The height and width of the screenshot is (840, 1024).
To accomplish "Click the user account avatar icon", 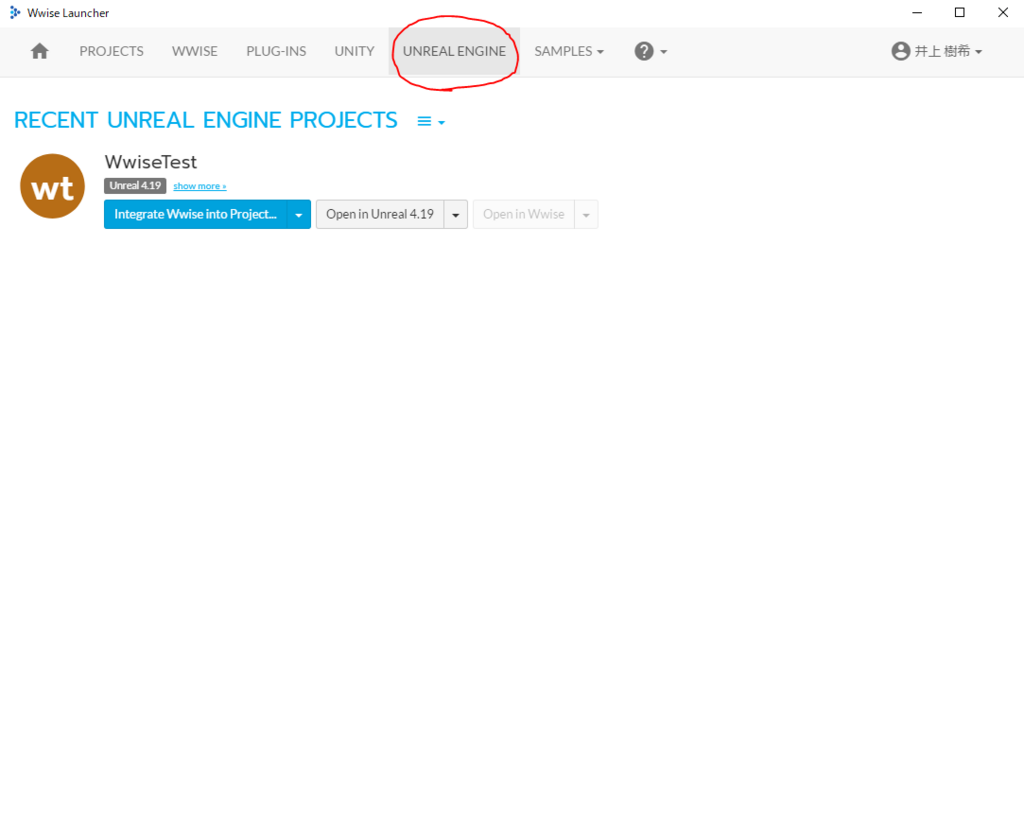I will pos(901,51).
